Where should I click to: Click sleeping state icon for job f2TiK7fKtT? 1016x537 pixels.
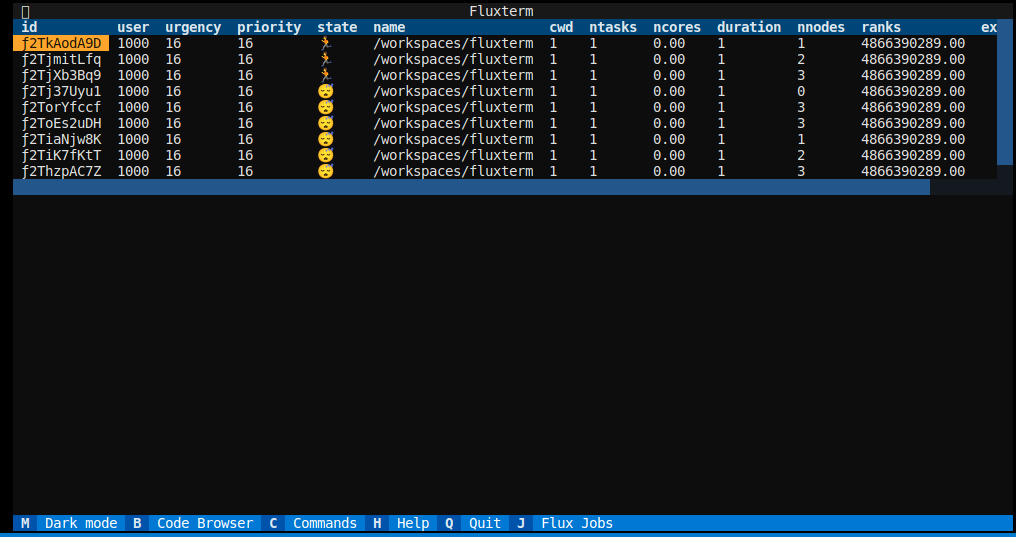click(325, 155)
